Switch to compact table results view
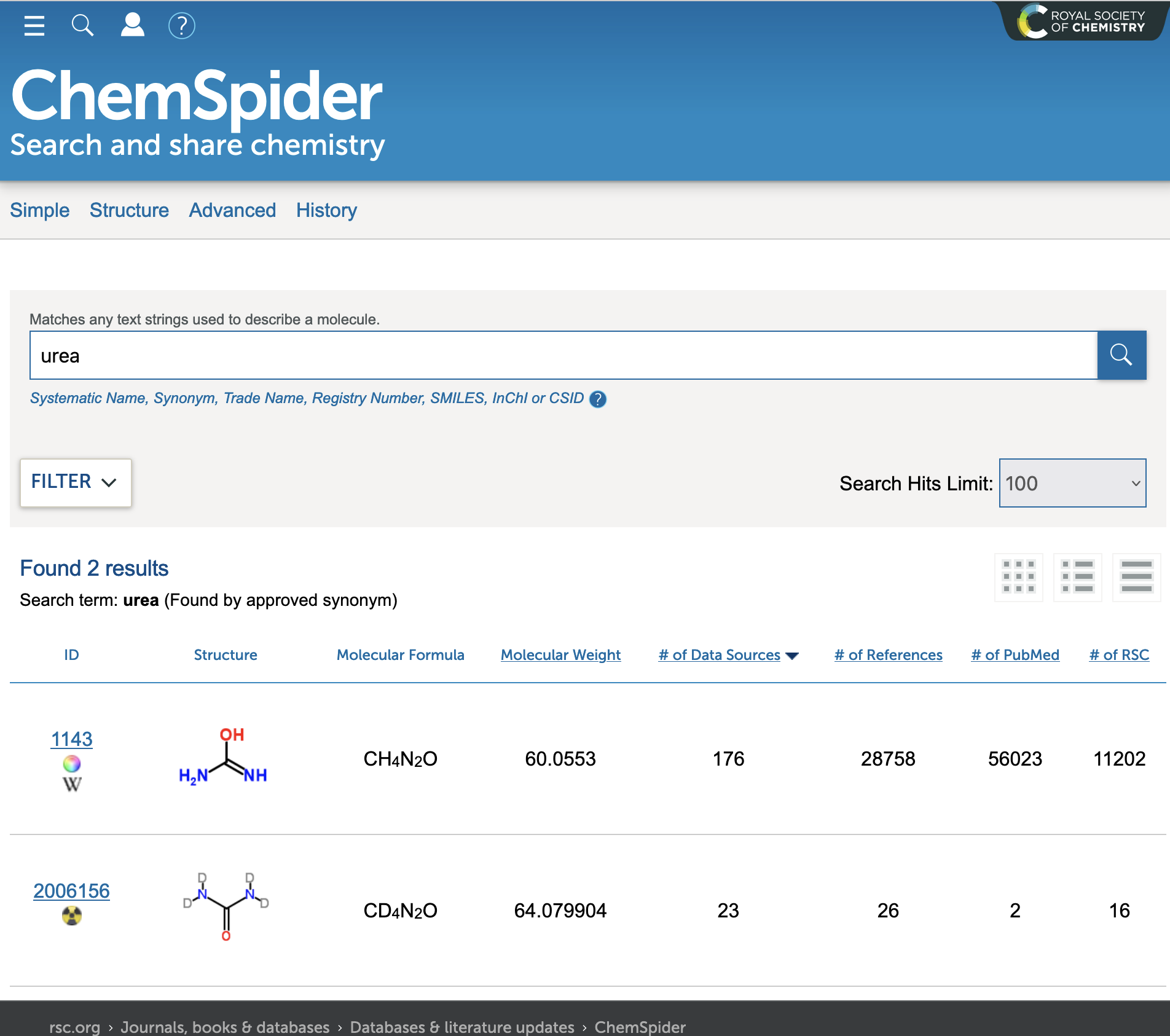This screenshot has width=1170, height=1036. (1136, 576)
